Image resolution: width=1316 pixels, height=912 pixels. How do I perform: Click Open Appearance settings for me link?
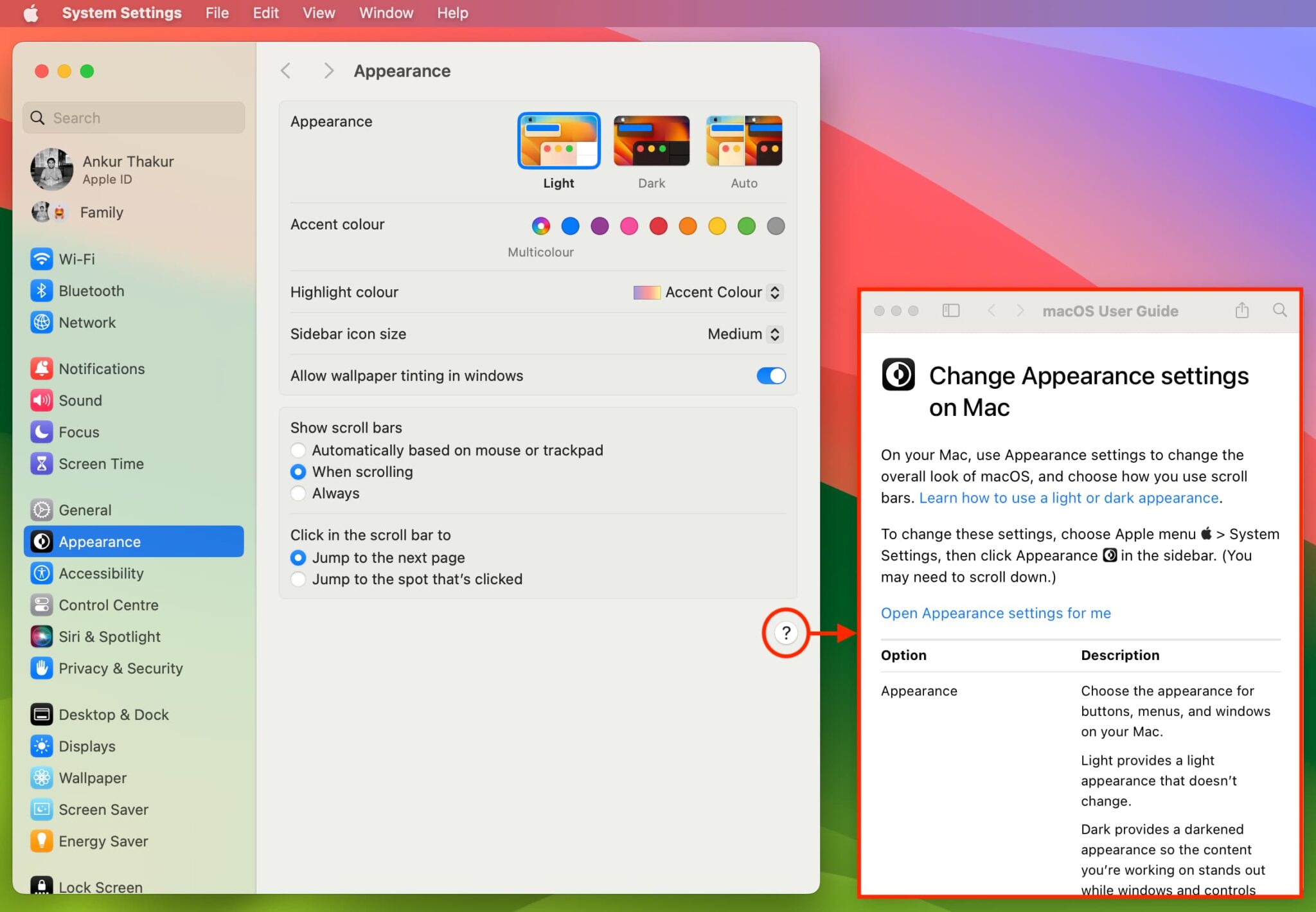click(x=995, y=613)
